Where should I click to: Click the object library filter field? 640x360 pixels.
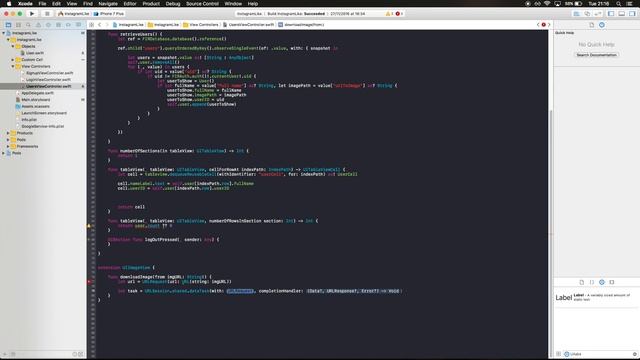pos(599,354)
